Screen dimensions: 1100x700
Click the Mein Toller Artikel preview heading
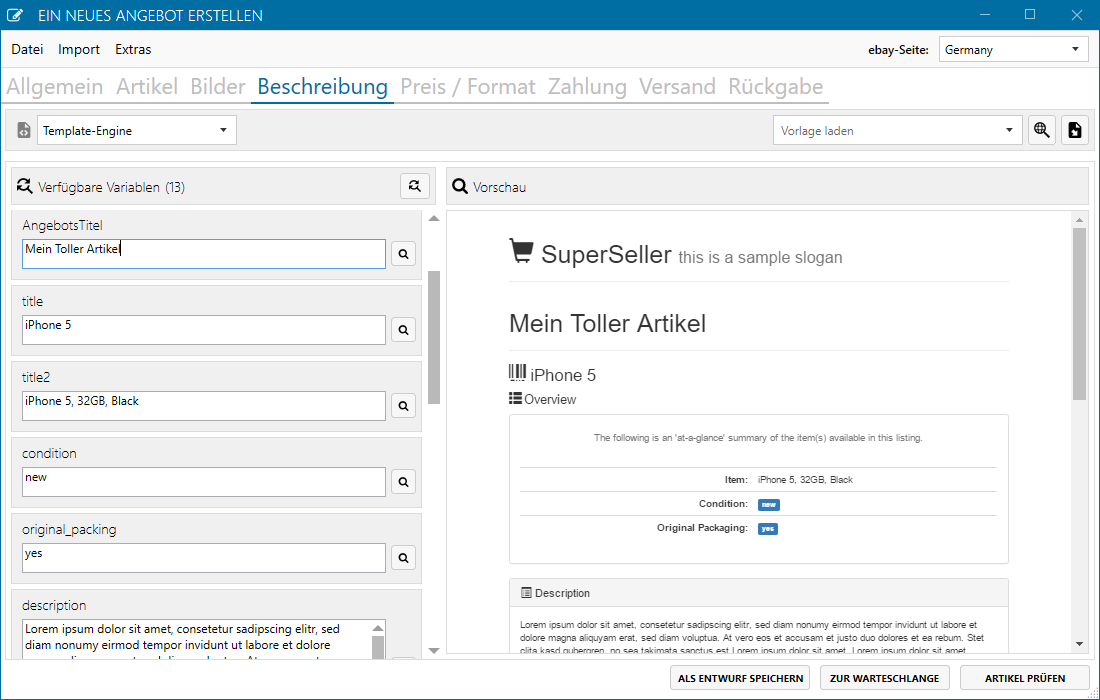[608, 323]
